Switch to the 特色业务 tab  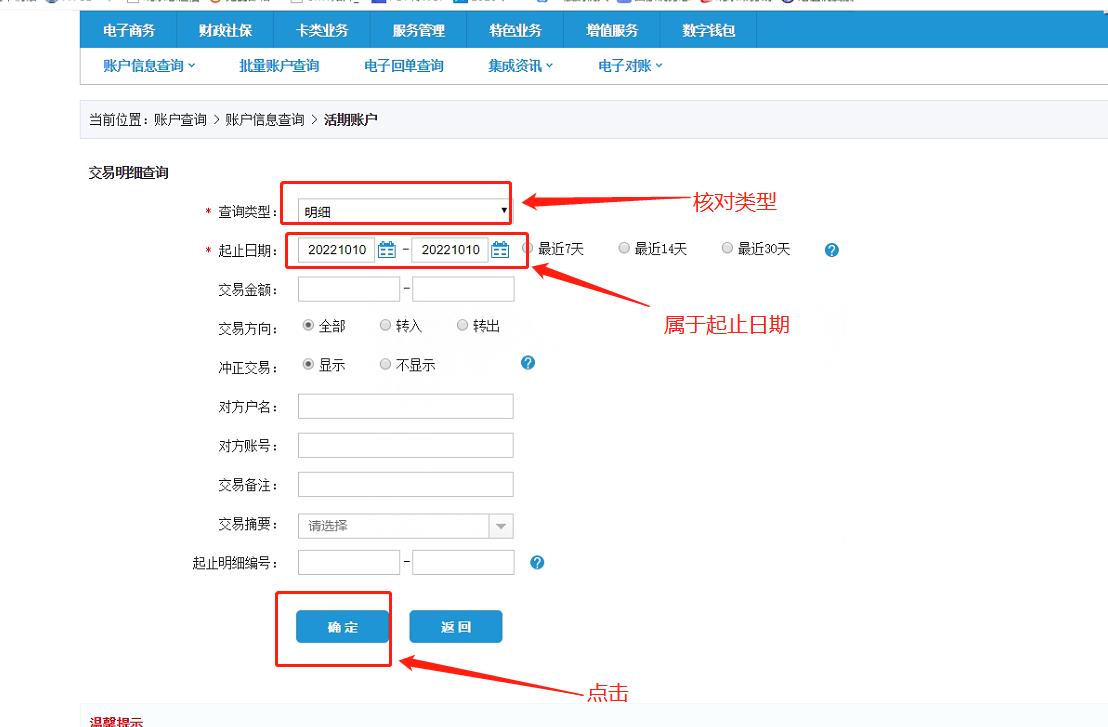pos(519,30)
